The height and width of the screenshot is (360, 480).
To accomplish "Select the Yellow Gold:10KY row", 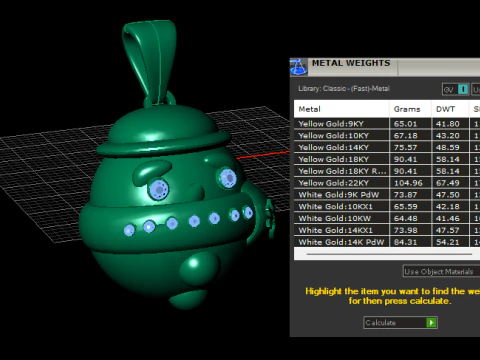I will pyautogui.click(x=387, y=136).
